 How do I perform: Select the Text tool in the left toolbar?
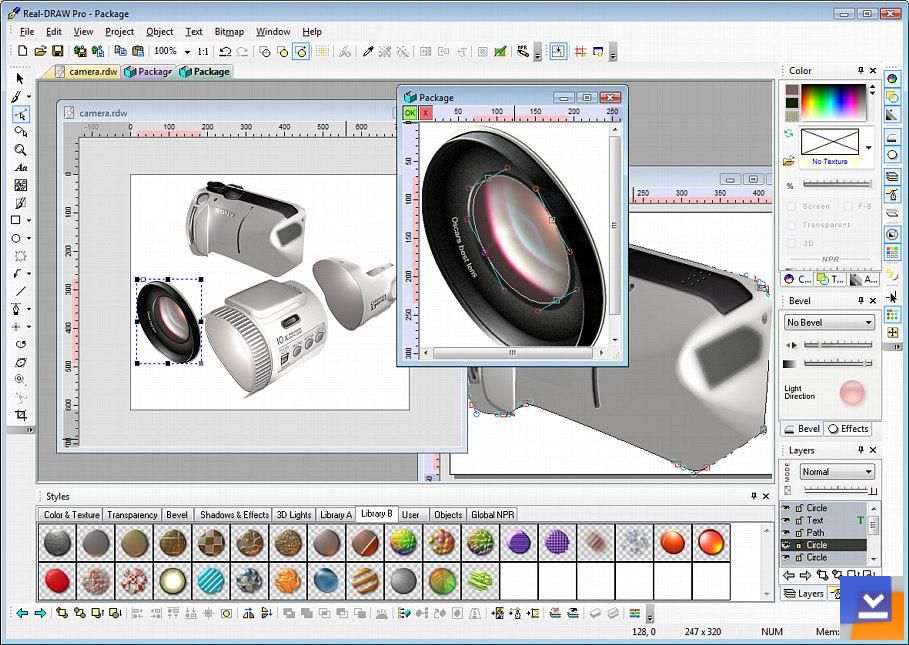click(x=20, y=167)
